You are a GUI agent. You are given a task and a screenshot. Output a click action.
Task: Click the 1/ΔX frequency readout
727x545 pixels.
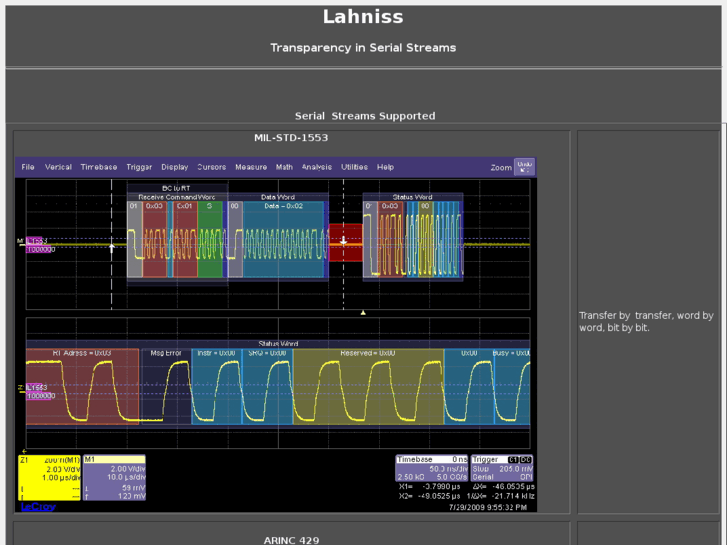pos(501,496)
